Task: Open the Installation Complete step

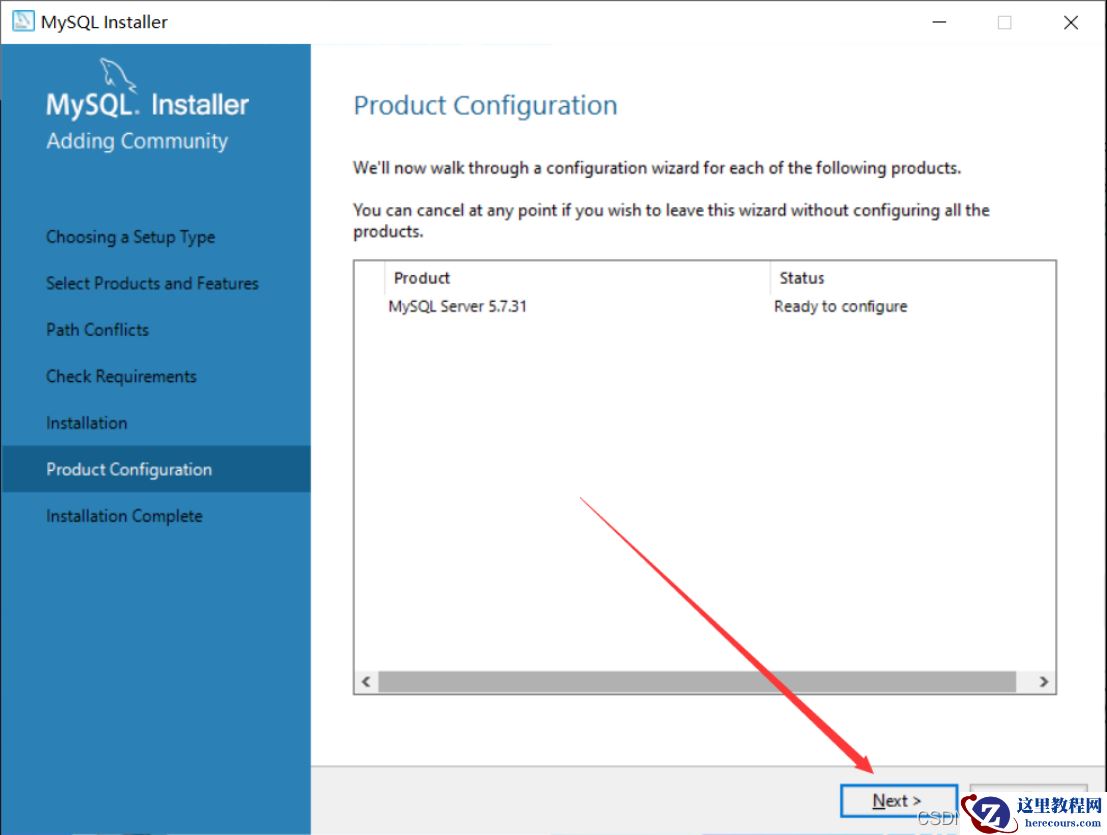Action: (124, 516)
